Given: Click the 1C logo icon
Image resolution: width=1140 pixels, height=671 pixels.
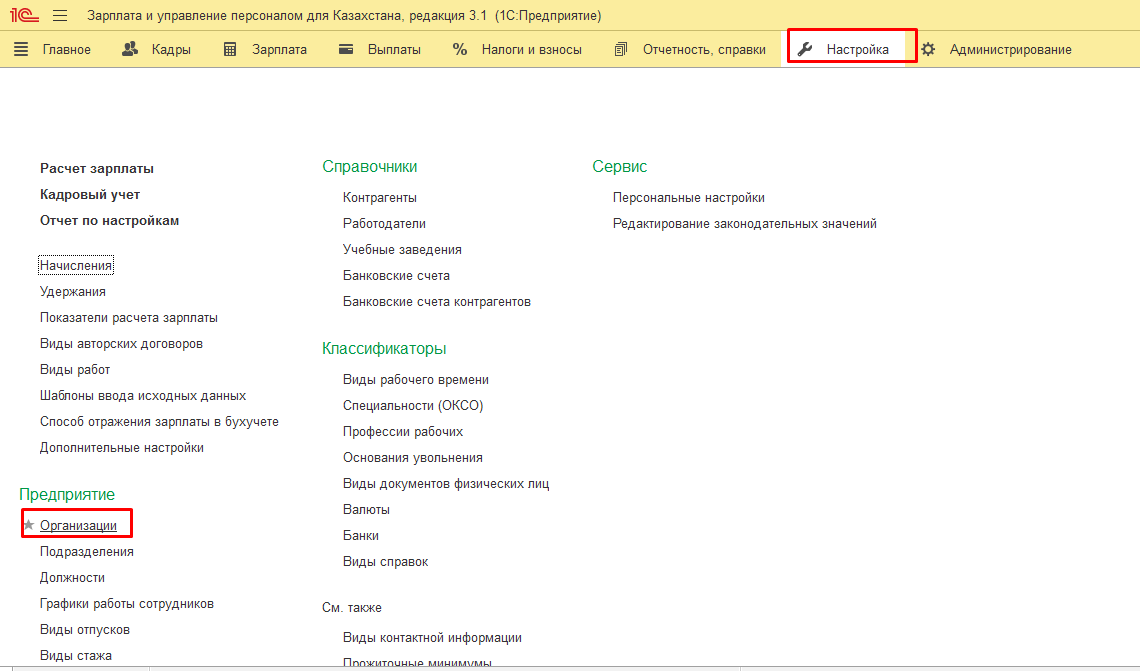Looking at the screenshot, I should point(24,16).
